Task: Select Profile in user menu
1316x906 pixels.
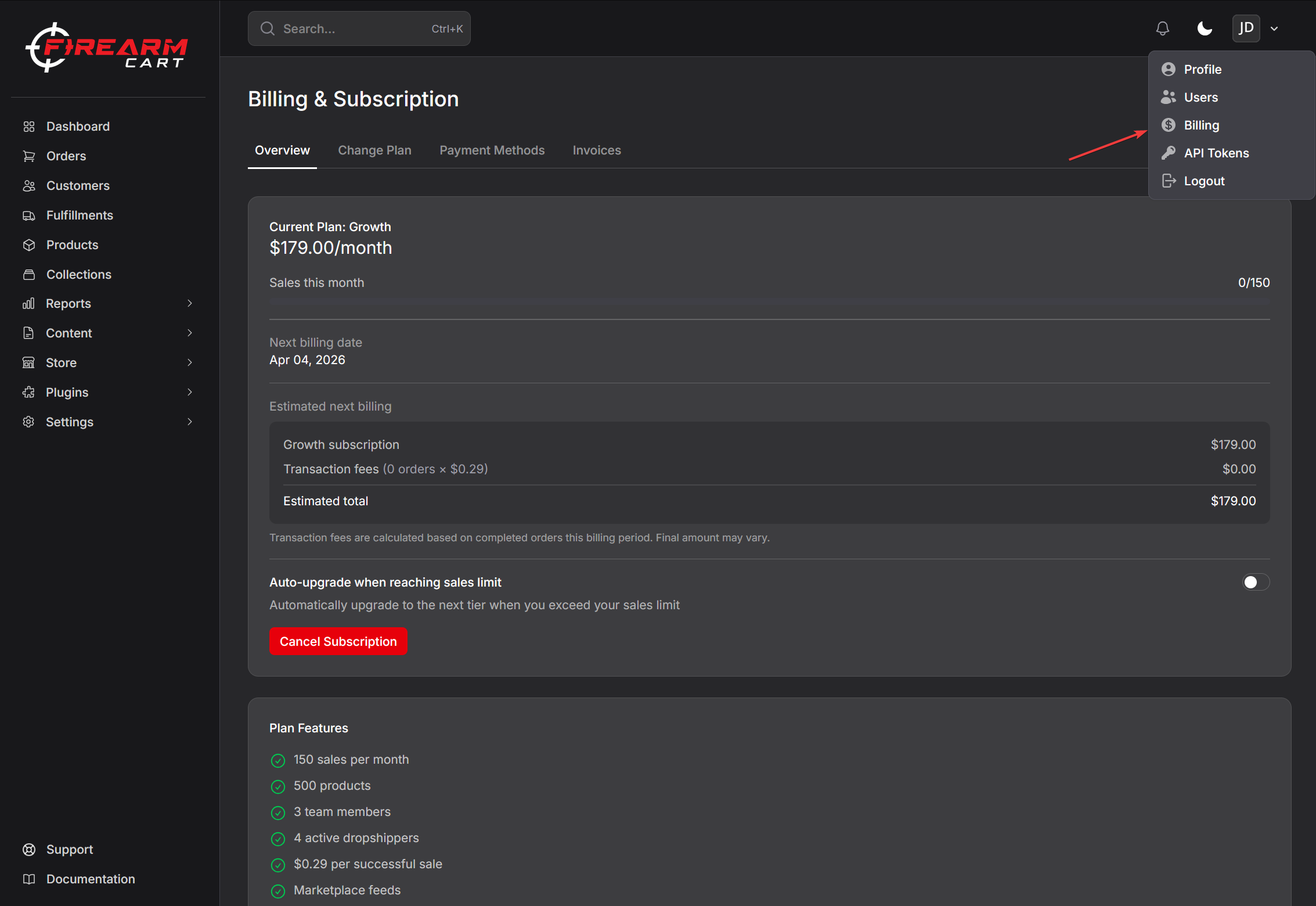Action: 1231,70
